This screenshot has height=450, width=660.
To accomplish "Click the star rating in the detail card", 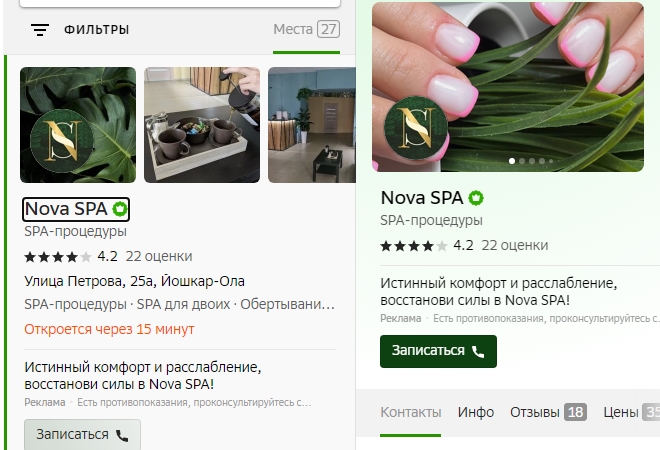I will coord(413,246).
